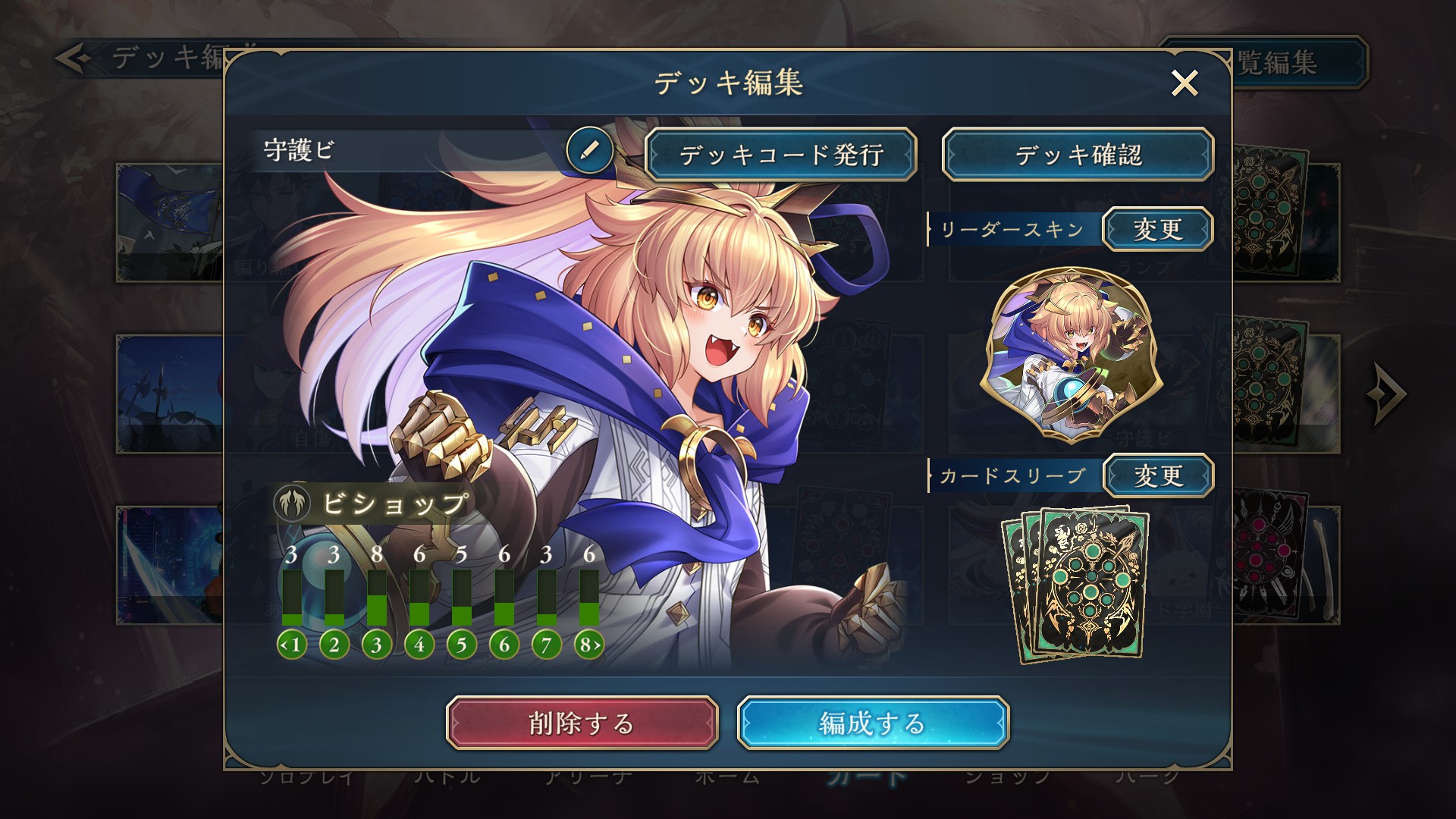Close the デッキ編集 dialog
Viewport: 1456px width, 819px height.
(1185, 83)
